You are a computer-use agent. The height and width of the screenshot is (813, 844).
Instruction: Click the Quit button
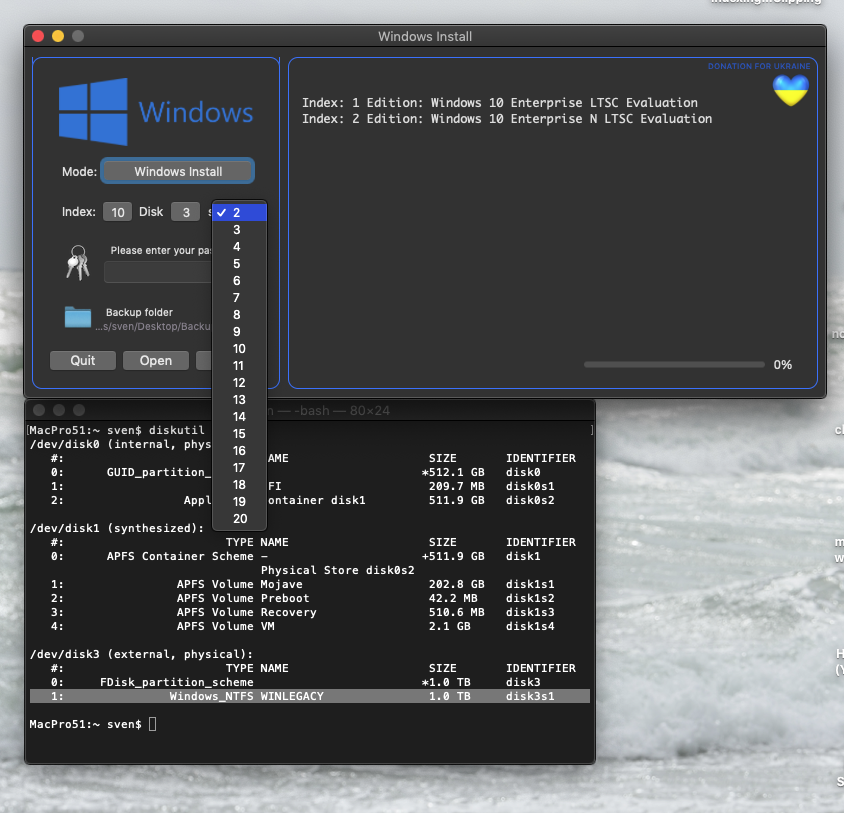[x=83, y=360]
